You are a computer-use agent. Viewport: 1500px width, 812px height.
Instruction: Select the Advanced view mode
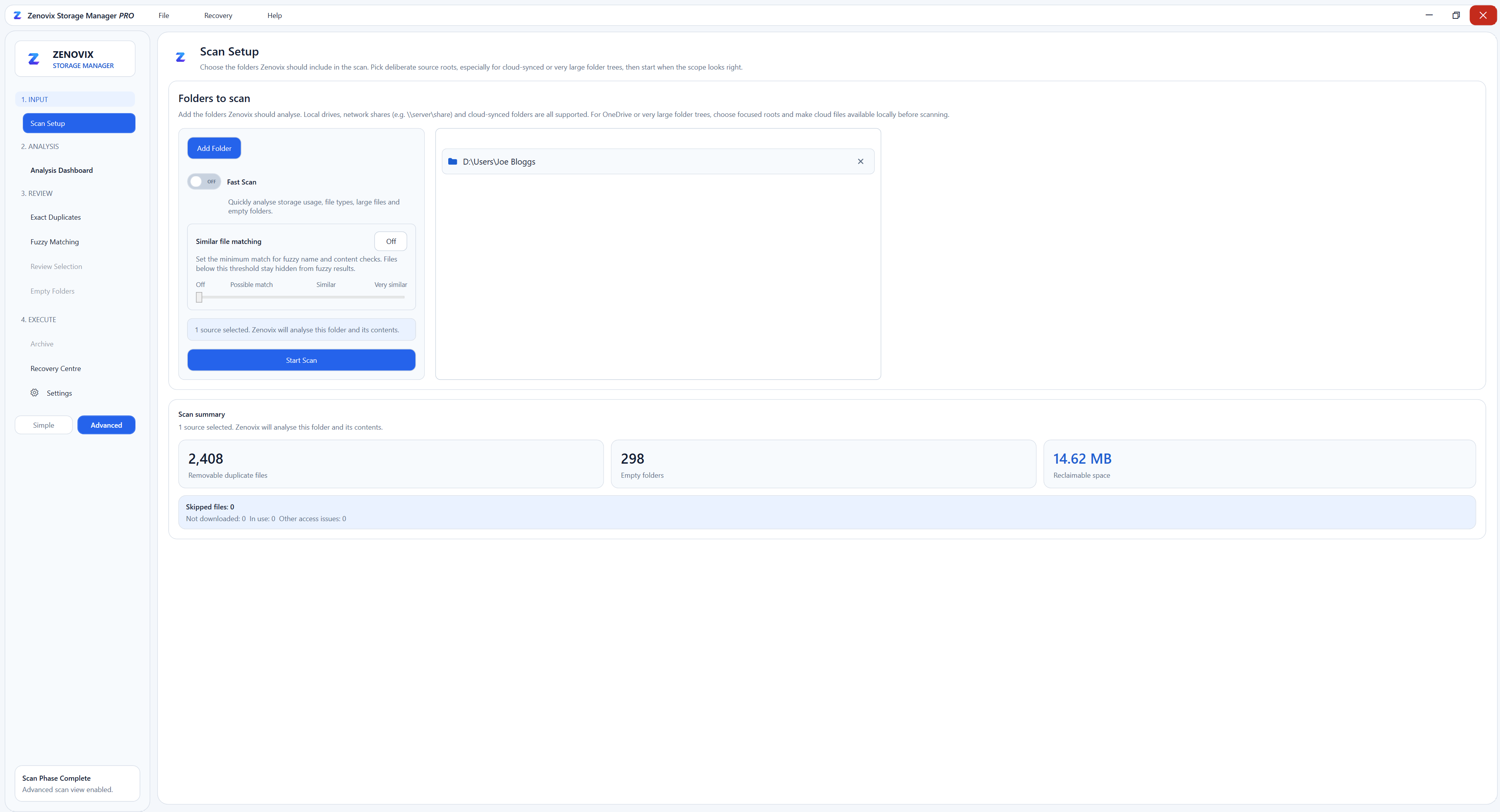tap(106, 425)
